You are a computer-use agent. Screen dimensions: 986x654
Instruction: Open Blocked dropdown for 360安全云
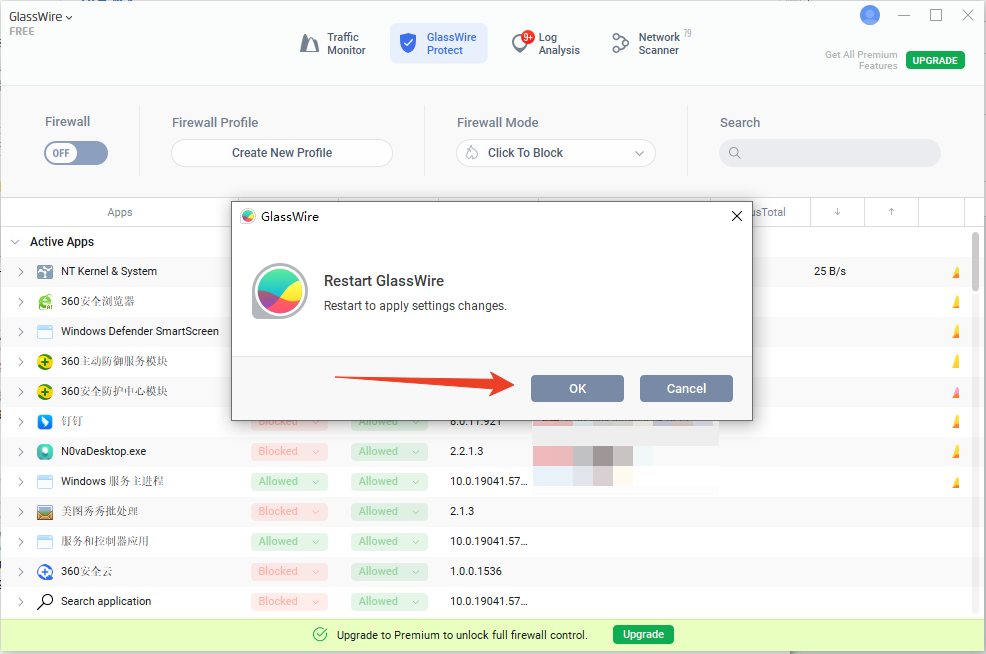coord(289,572)
